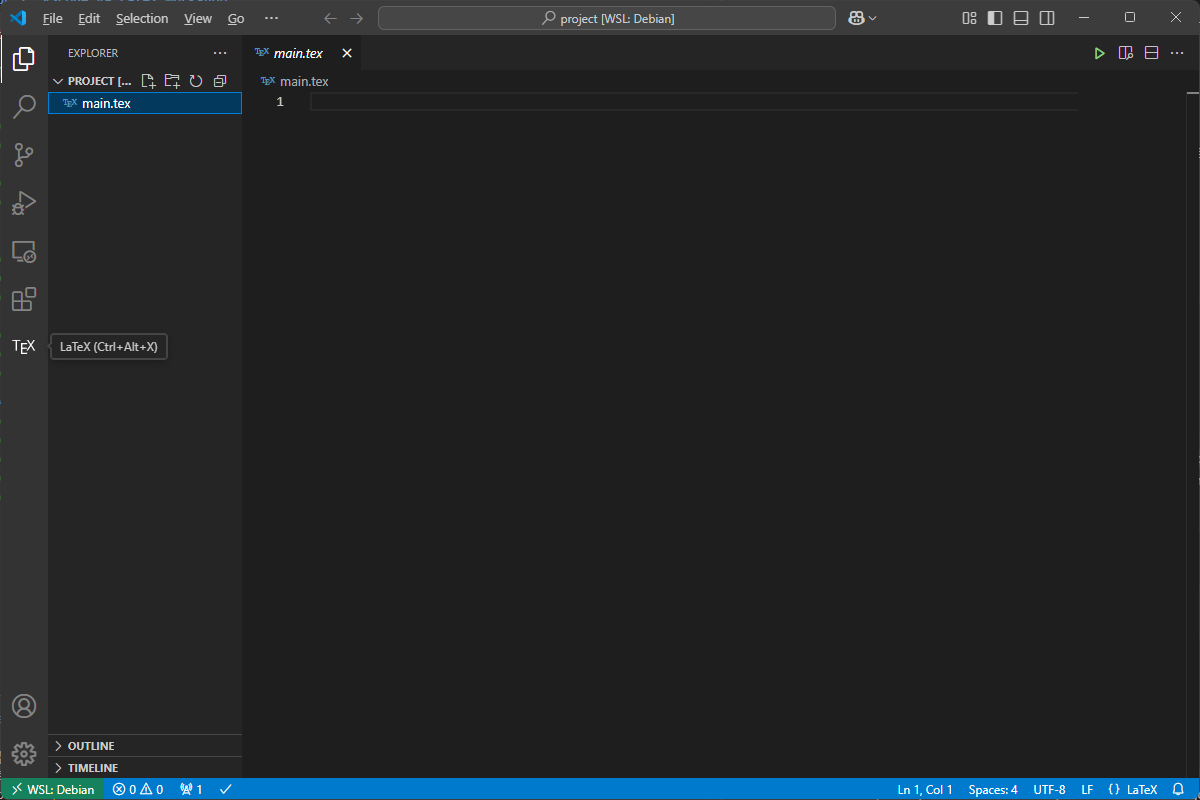
Task: Open the Run and Debug view
Action: [23, 203]
